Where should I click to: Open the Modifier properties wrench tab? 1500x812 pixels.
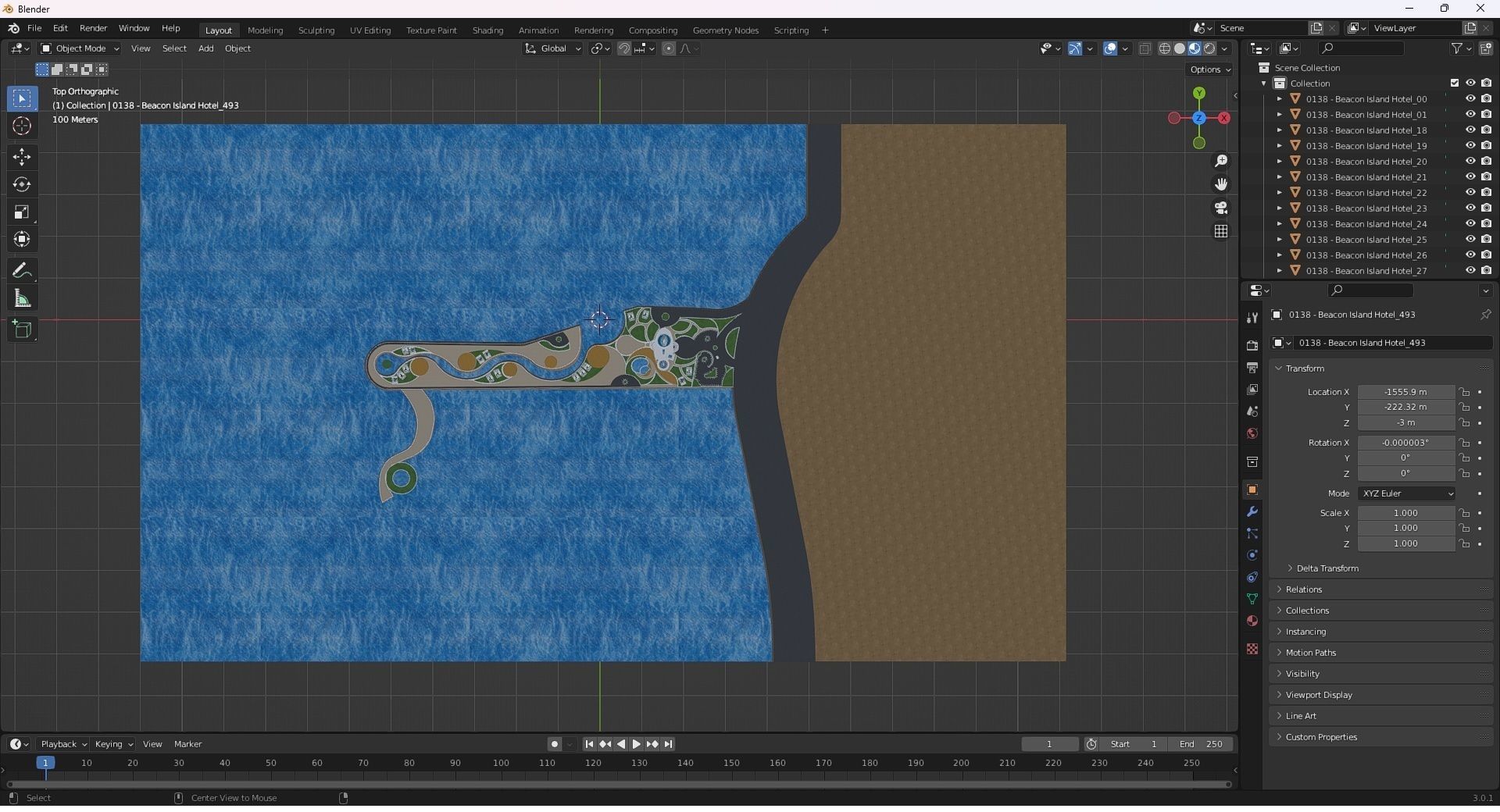tap(1252, 511)
